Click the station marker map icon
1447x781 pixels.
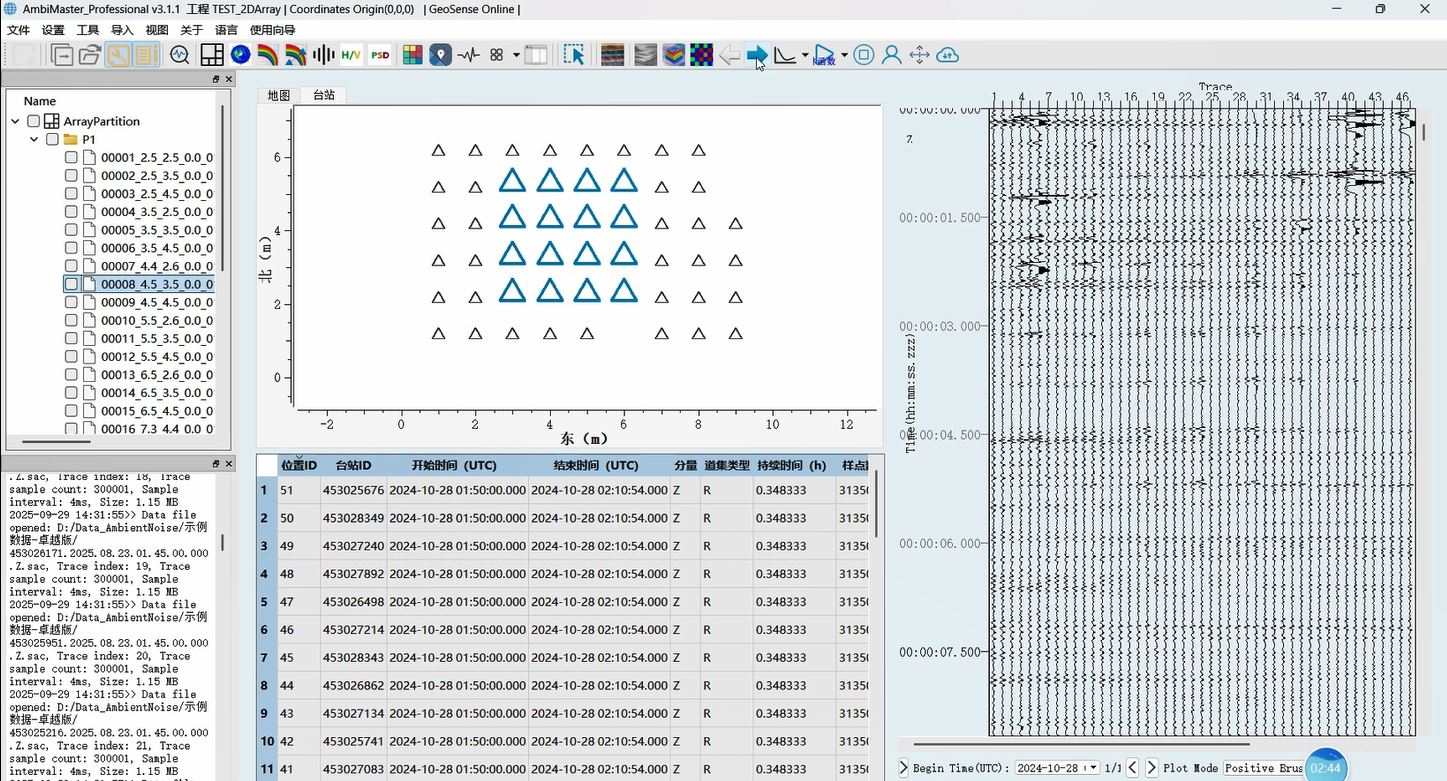click(x=440, y=55)
